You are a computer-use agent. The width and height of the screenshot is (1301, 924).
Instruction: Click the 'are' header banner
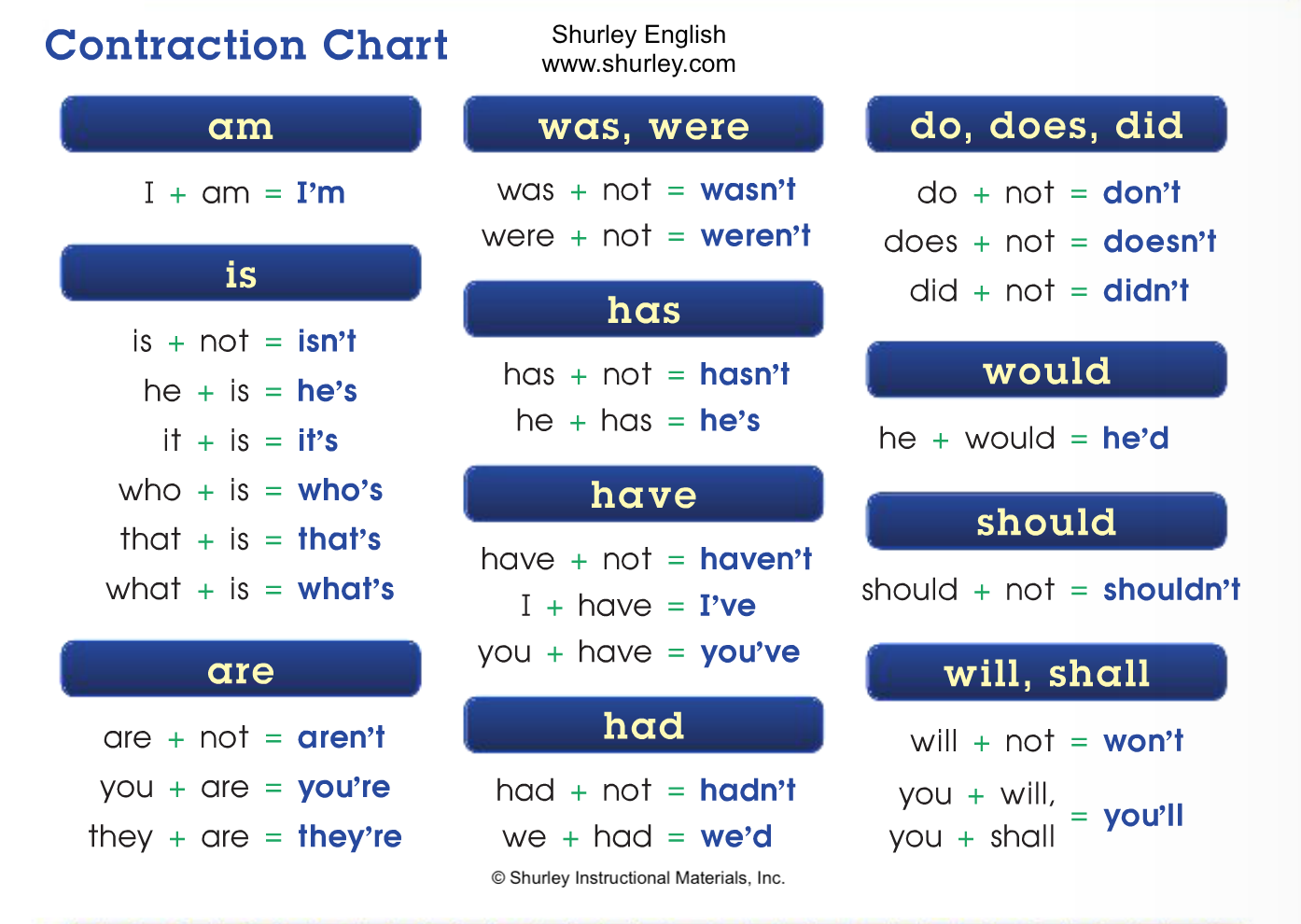[241, 669]
